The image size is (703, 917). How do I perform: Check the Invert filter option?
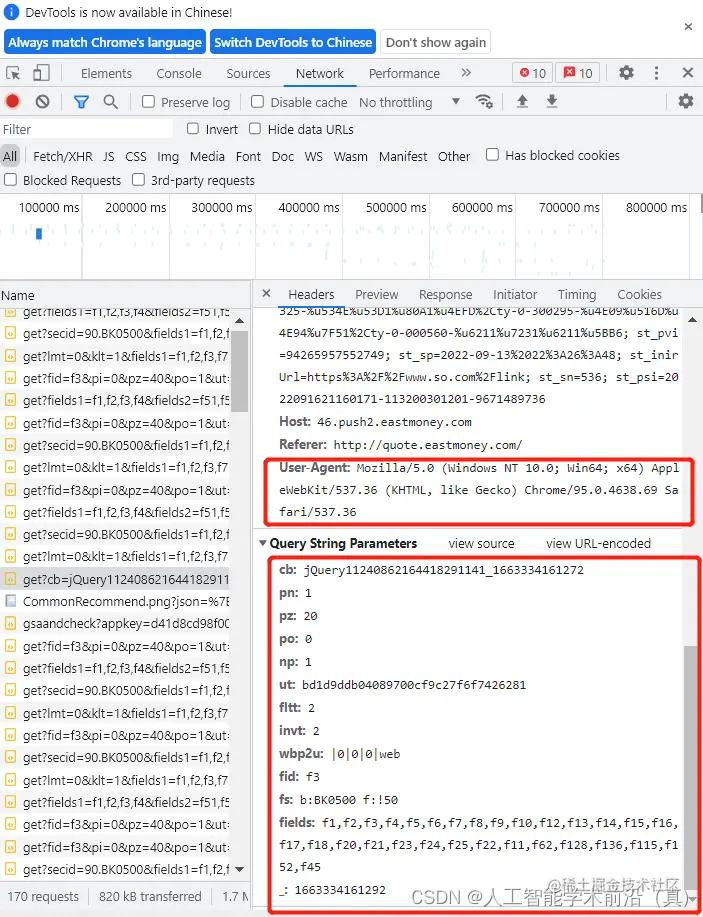(x=192, y=129)
